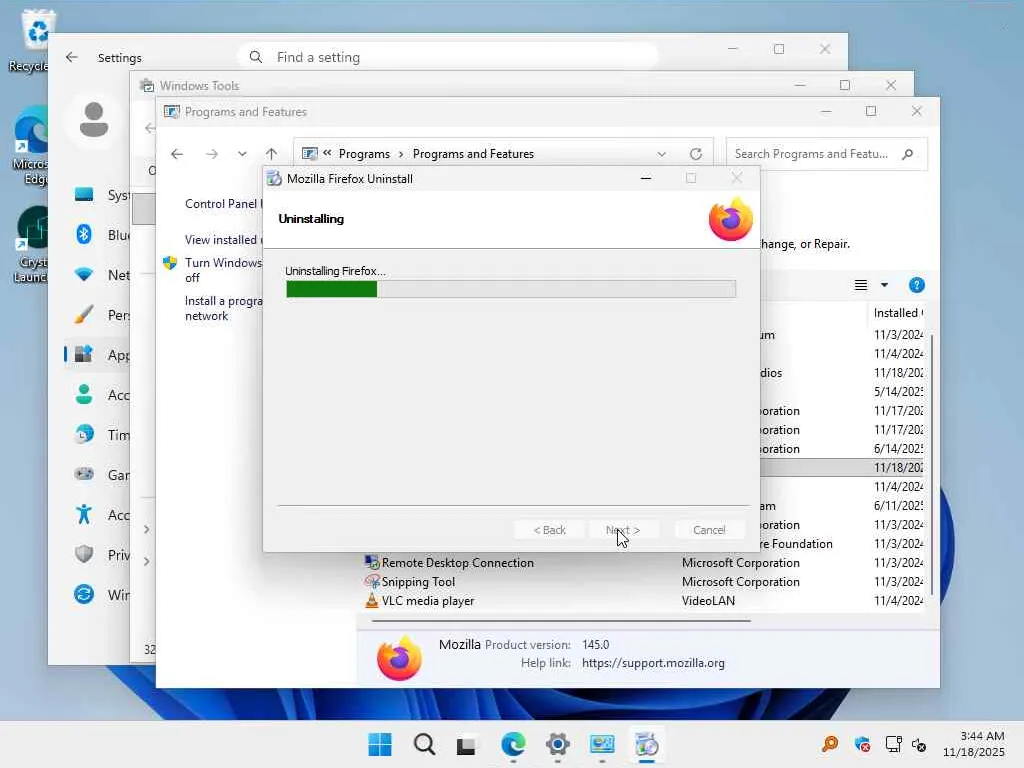This screenshot has height=768, width=1024.
Task: Go up one level in Programs and Features
Action: tap(272, 154)
